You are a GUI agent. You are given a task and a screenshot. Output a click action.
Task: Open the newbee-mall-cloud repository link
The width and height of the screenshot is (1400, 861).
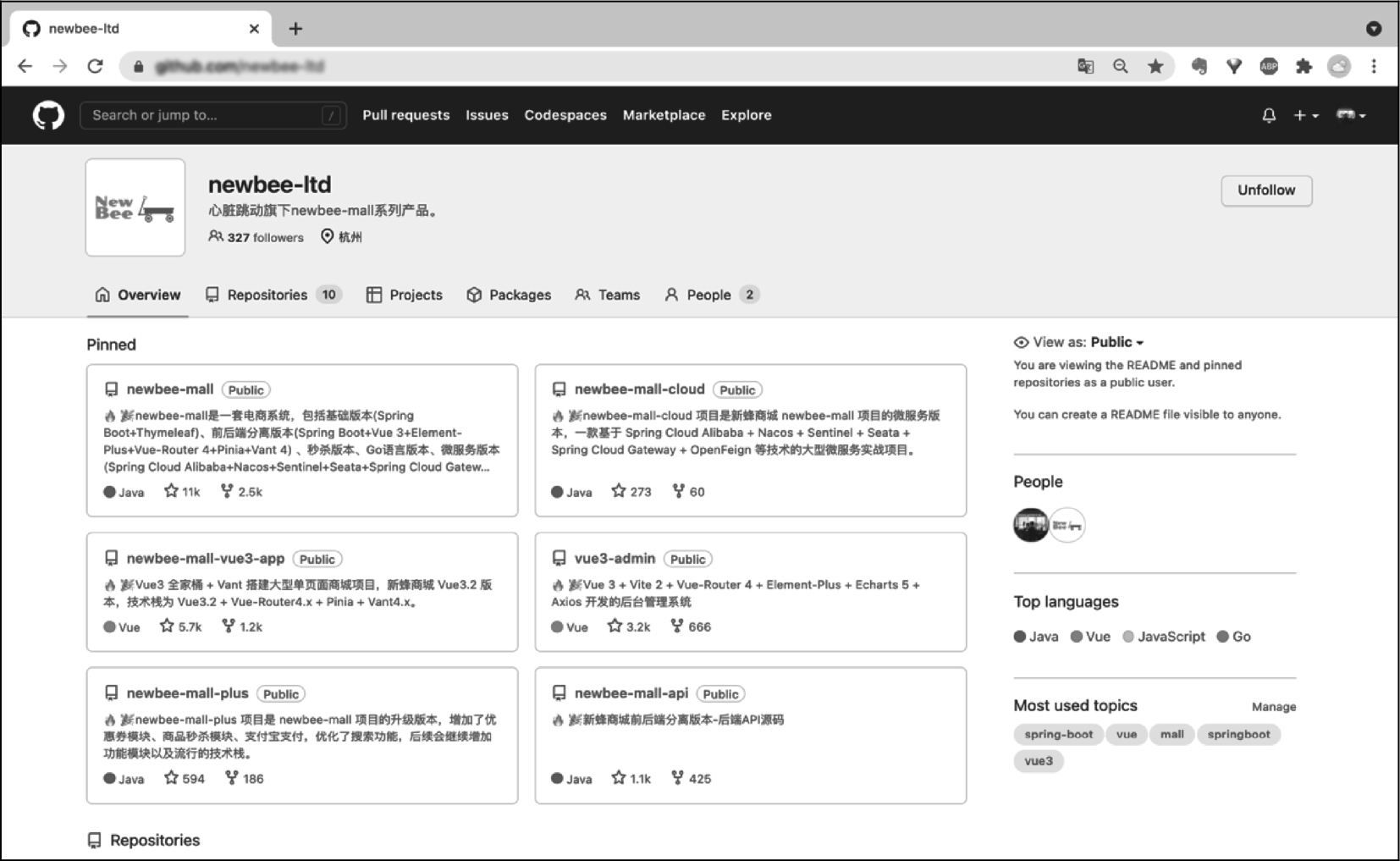[x=640, y=389]
